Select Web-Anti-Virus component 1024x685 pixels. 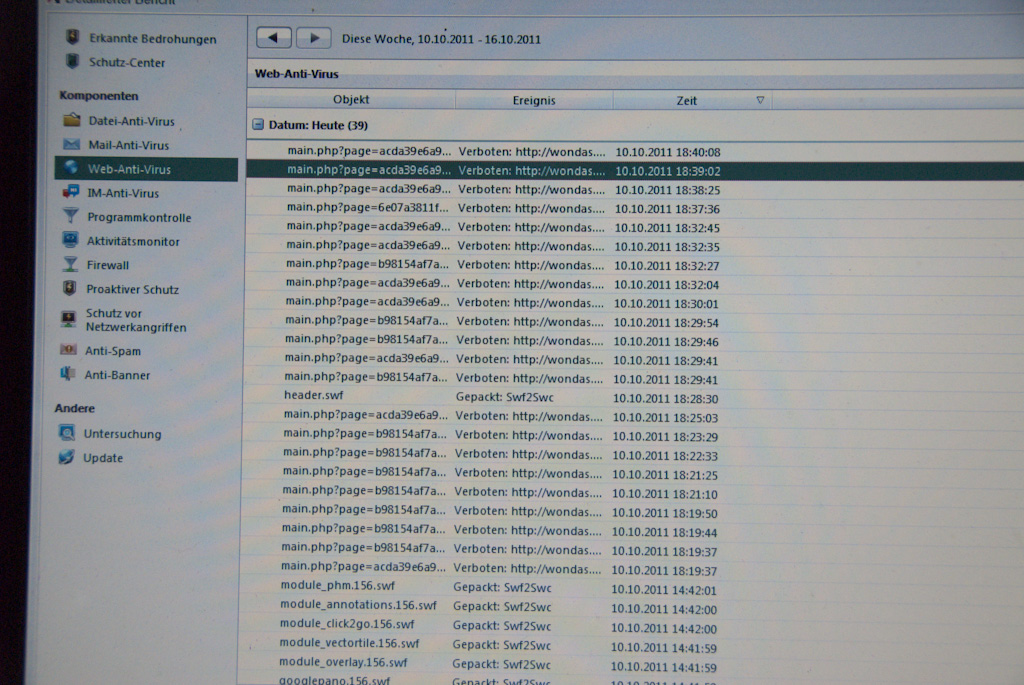[x=146, y=169]
